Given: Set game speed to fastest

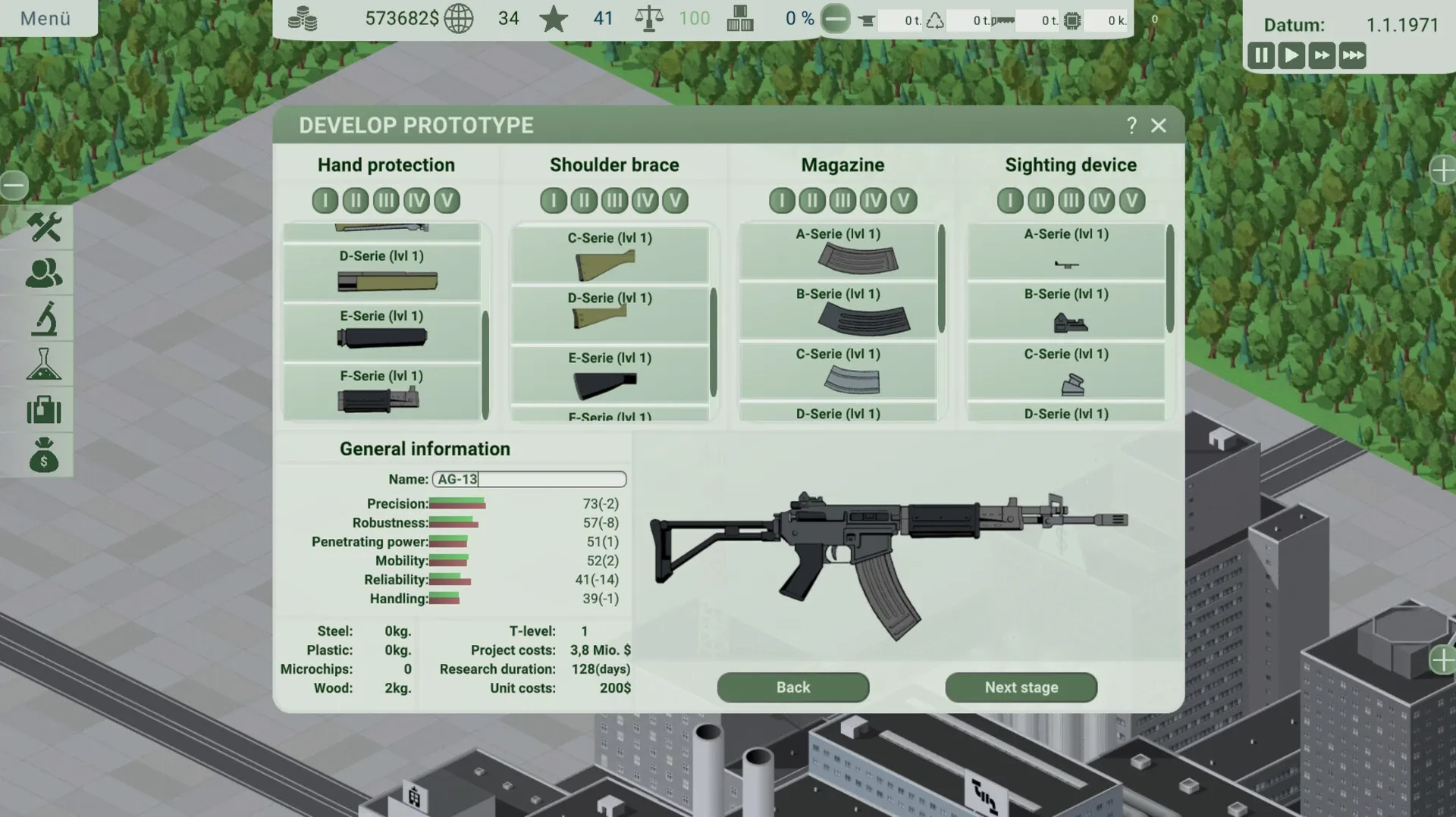Looking at the screenshot, I should coord(1352,55).
